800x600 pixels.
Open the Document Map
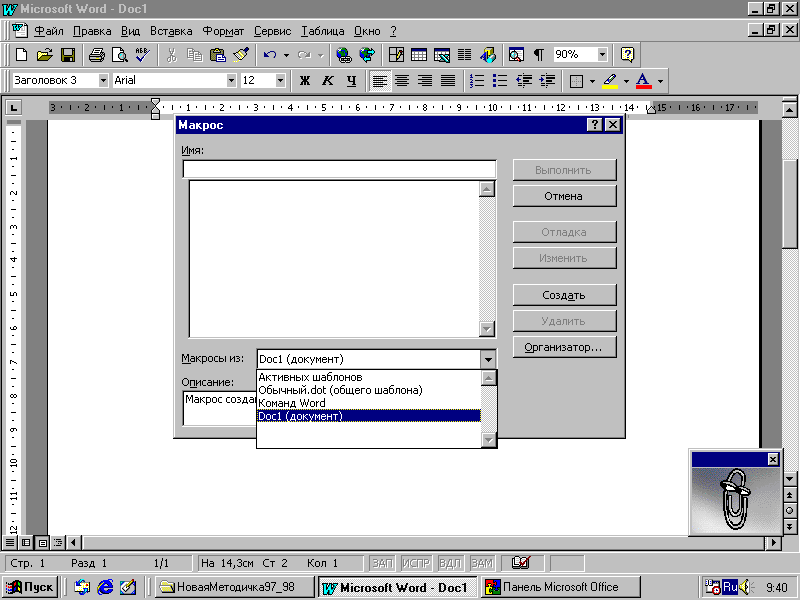pyautogui.click(x=516, y=55)
